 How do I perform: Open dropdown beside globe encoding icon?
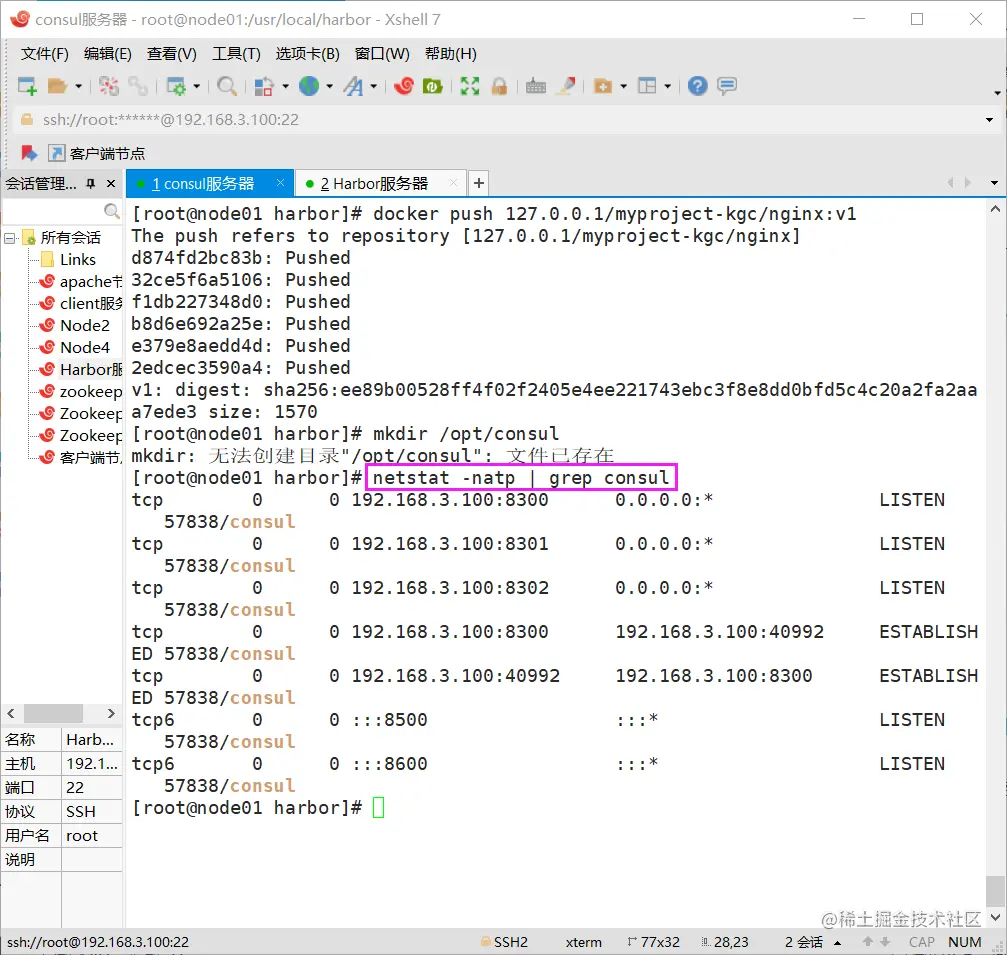pyautogui.click(x=329, y=85)
